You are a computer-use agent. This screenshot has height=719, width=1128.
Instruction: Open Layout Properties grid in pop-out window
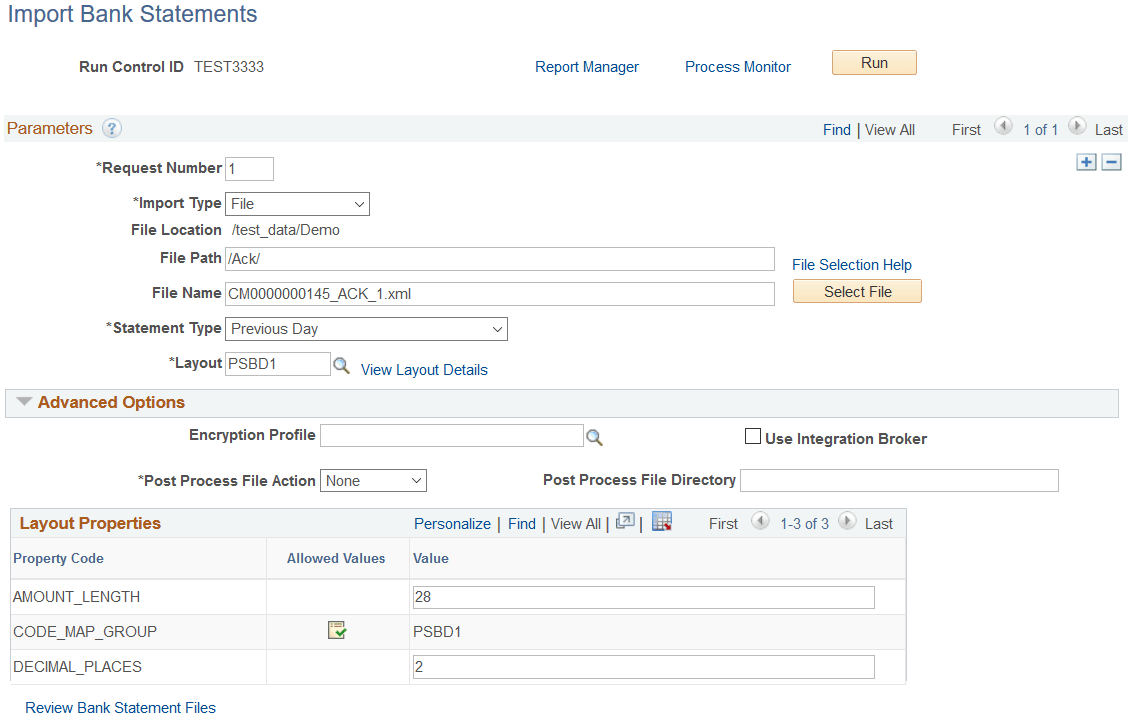tap(624, 521)
